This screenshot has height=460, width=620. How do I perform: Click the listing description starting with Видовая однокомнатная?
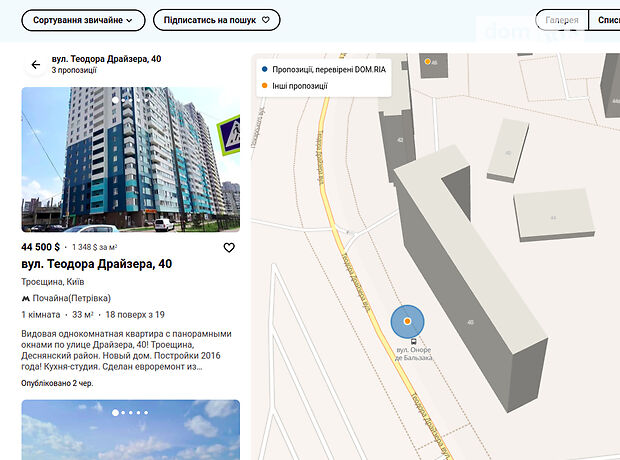[126, 350]
